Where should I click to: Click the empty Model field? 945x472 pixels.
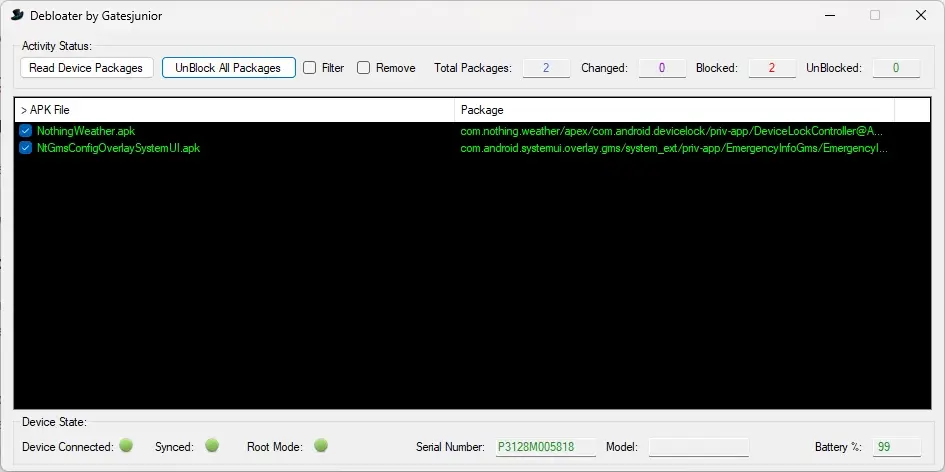click(x=699, y=447)
